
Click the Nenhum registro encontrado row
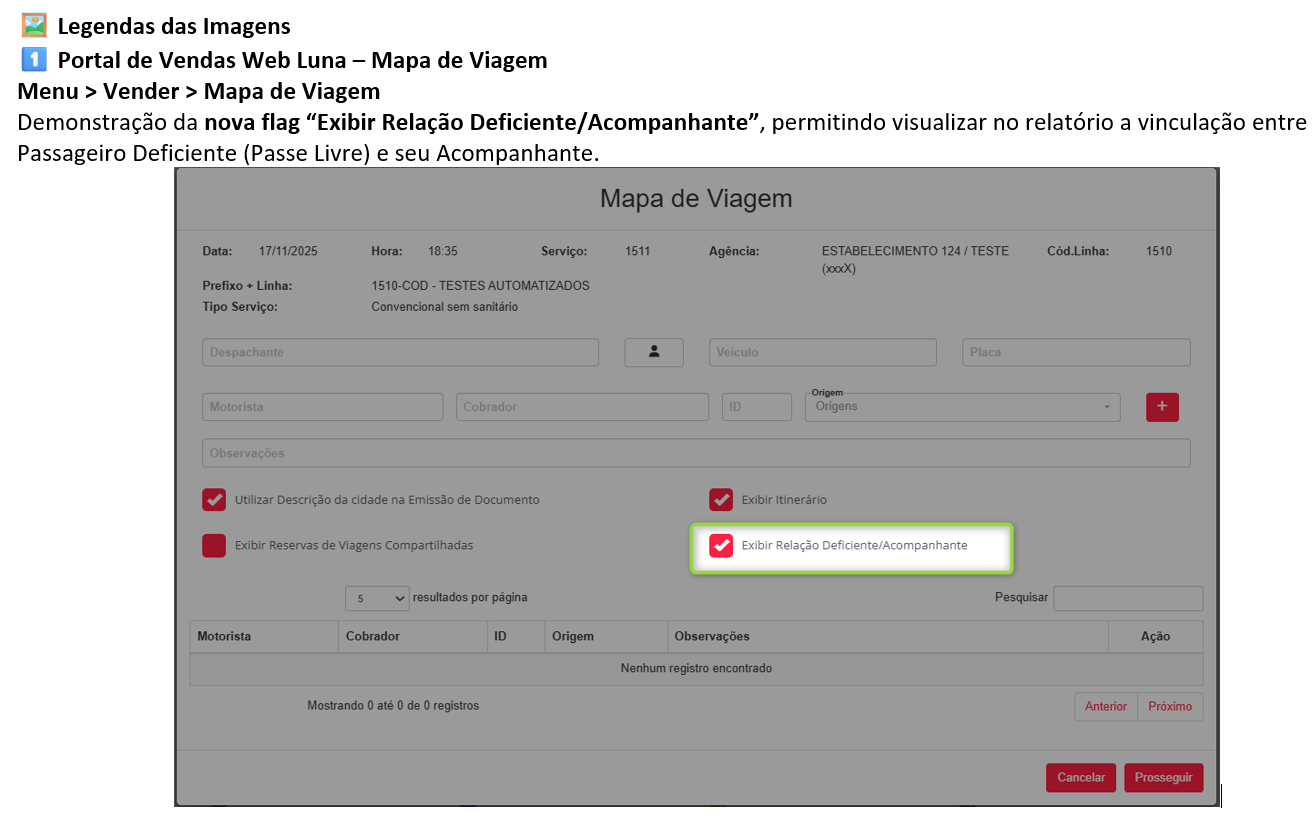(696, 669)
